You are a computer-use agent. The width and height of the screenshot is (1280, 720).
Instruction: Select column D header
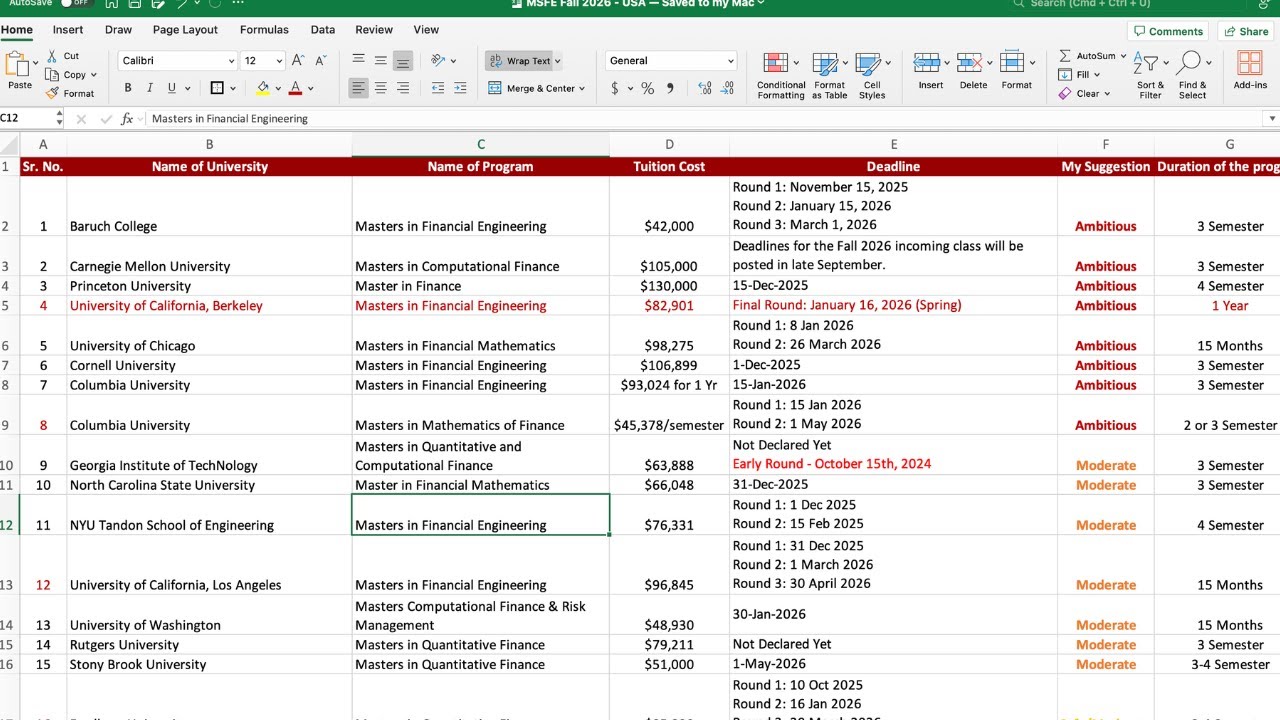tap(669, 145)
